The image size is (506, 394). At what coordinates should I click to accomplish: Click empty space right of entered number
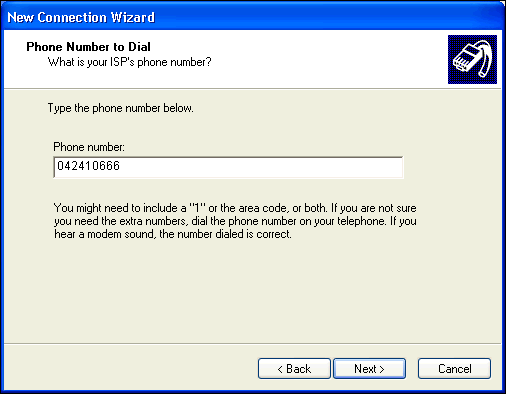tap(260, 167)
